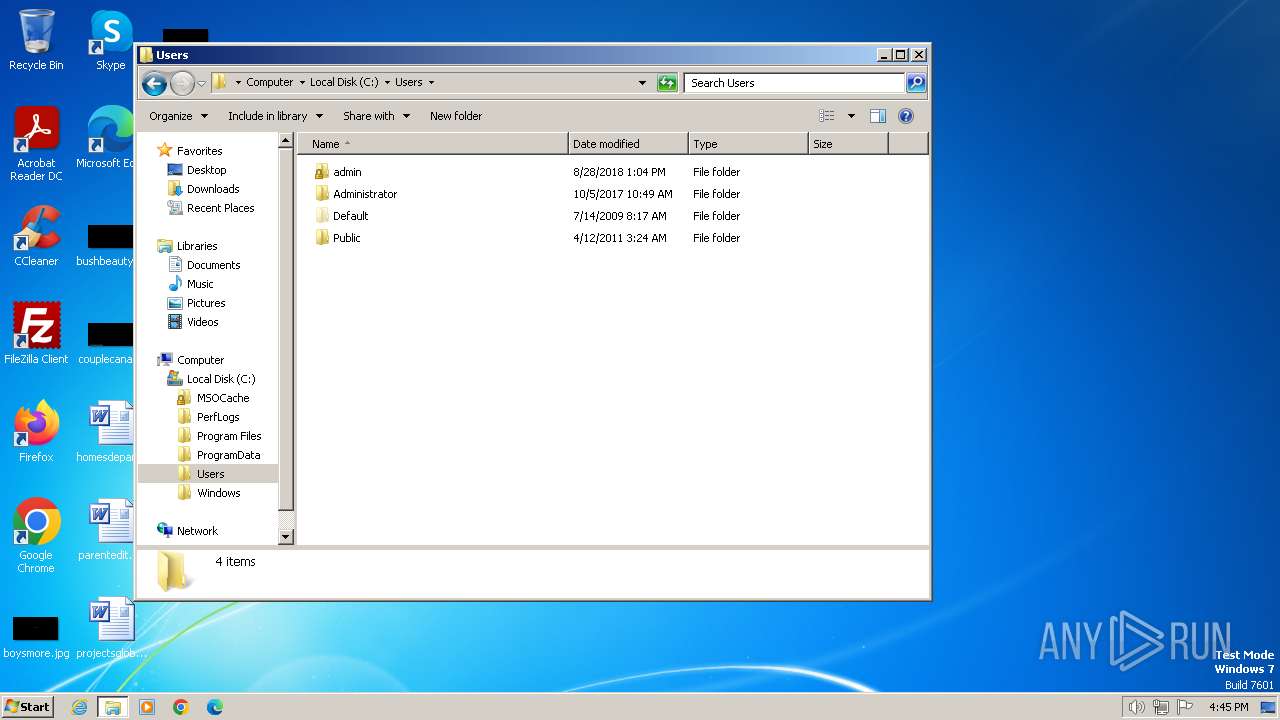Open Skype desktop shortcut
This screenshot has height=720, width=1280.
110,40
